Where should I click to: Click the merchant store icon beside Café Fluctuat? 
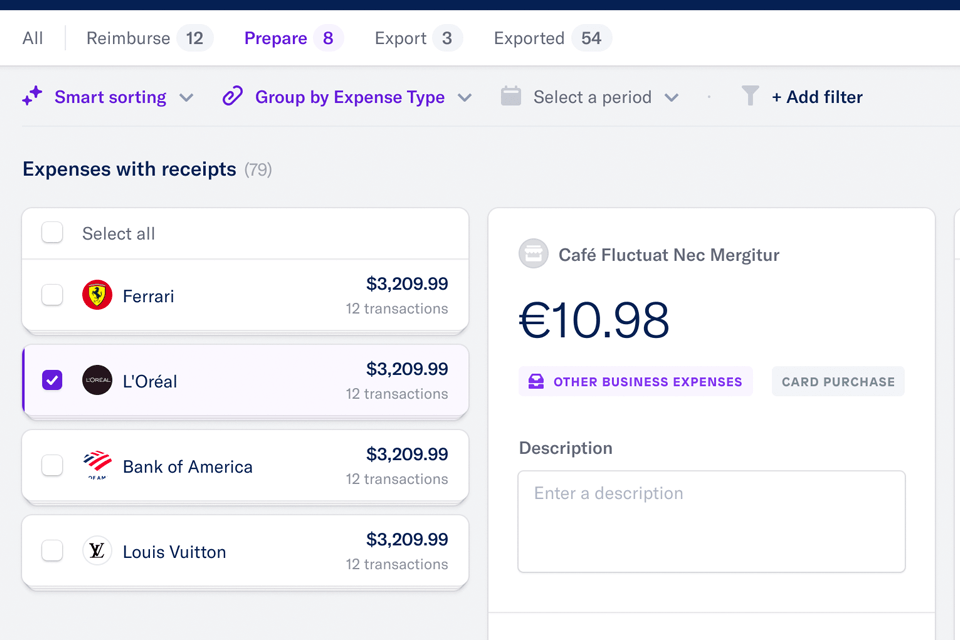point(533,254)
